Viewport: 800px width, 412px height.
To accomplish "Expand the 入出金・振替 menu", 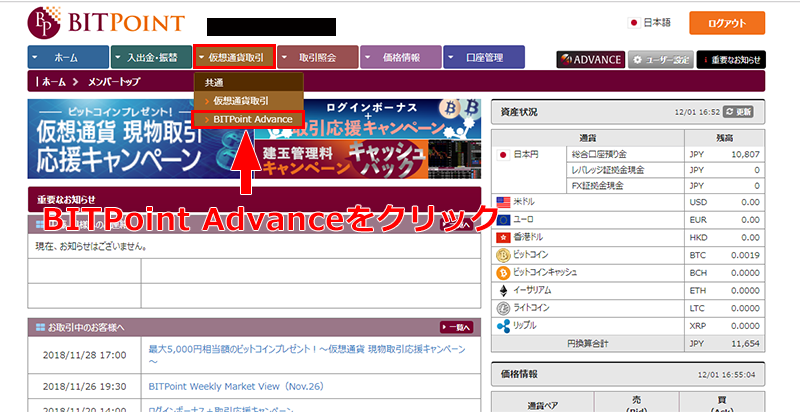I will (x=151, y=57).
